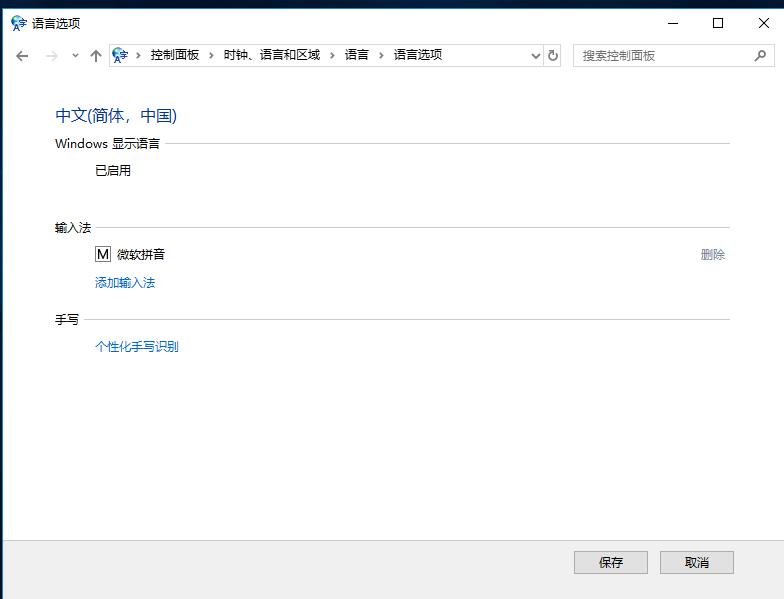Open the 个性化手写识别 link
Screen dimensions: 784x599
pyautogui.click(x=137, y=347)
